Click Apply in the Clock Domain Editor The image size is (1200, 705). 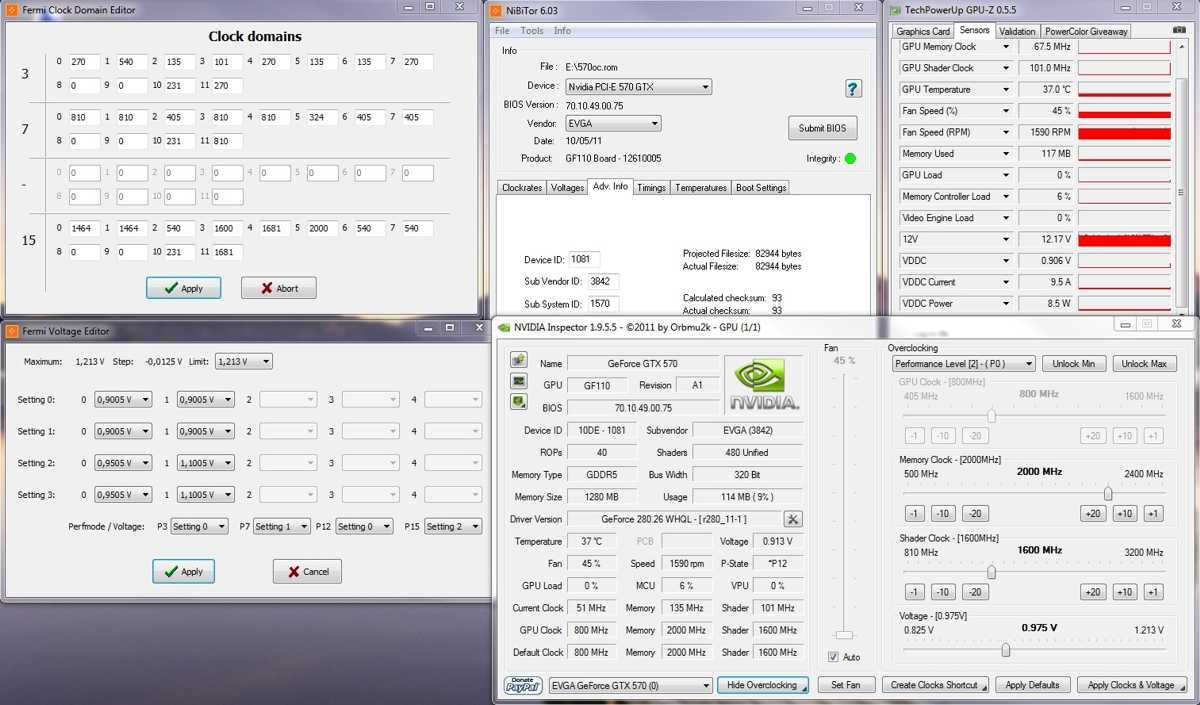(183, 288)
